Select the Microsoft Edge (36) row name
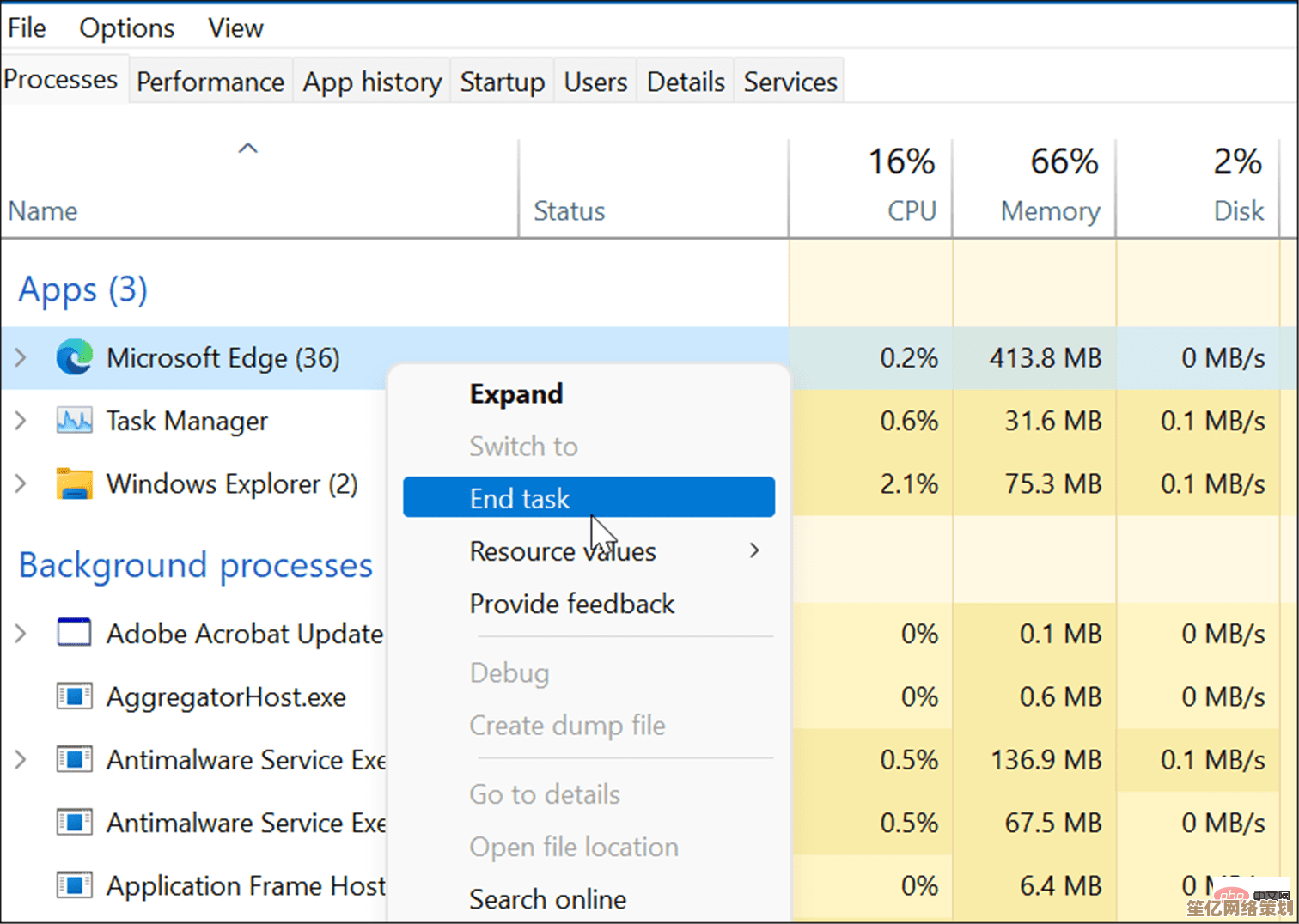The height and width of the screenshot is (924, 1299). pyautogui.click(x=223, y=357)
